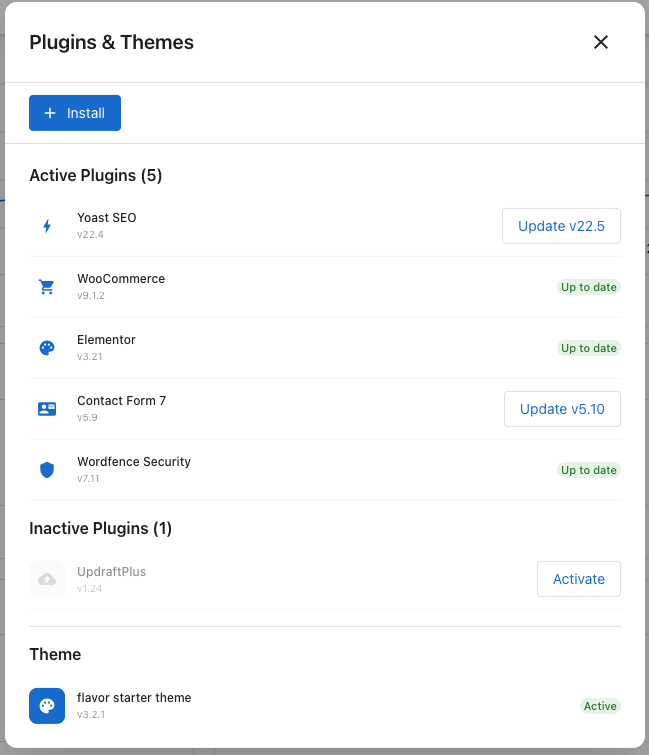Click theme version v3.2.1
Viewport: 649px width, 755px height.
tap(91, 715)
